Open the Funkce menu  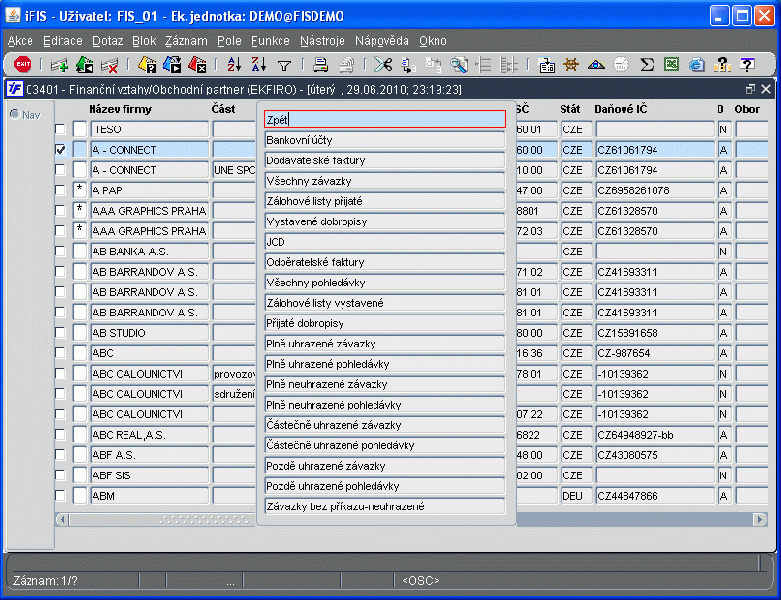[270, 41]
